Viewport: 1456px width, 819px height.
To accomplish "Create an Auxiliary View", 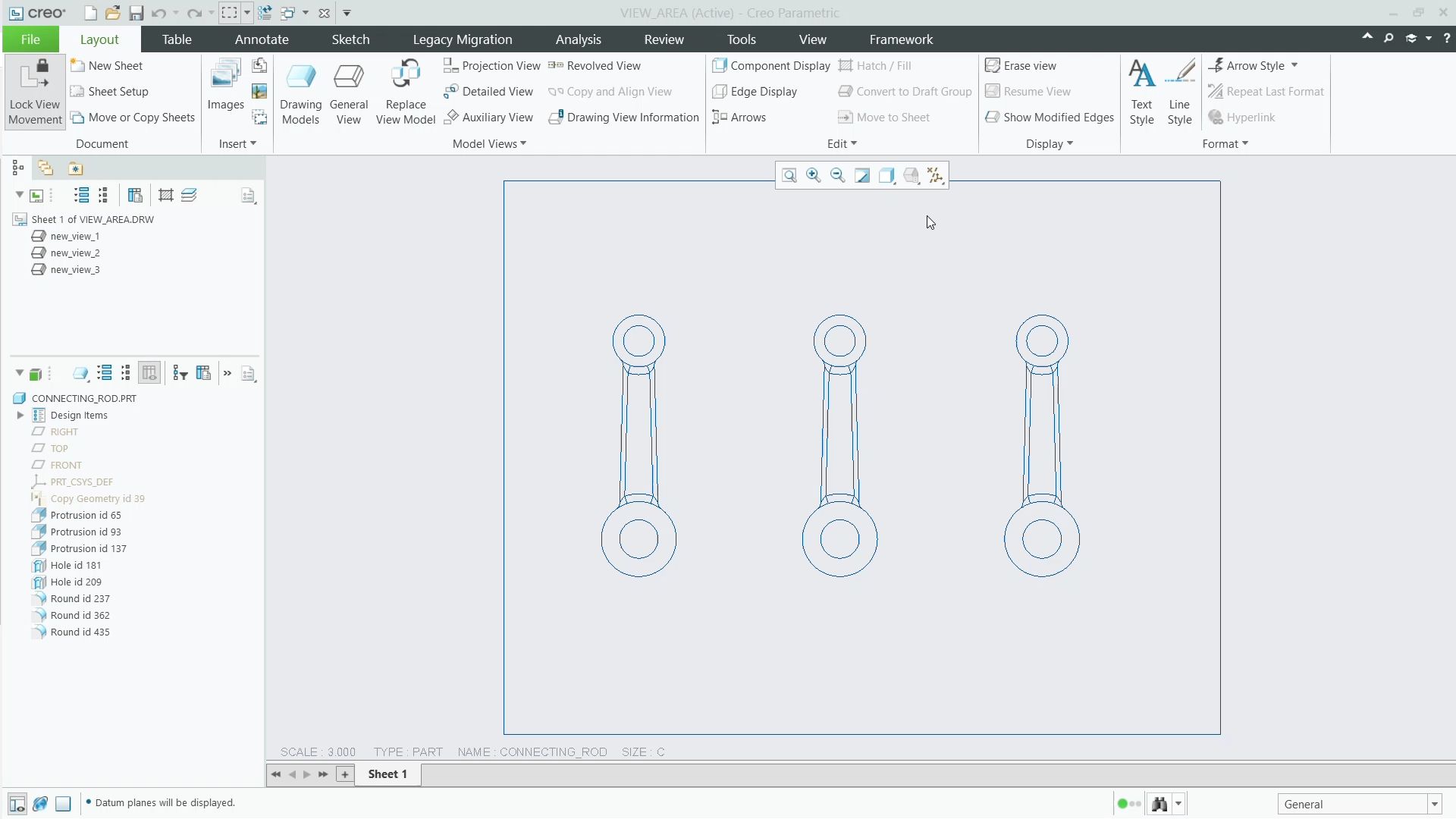I will (x=488, y=118).
